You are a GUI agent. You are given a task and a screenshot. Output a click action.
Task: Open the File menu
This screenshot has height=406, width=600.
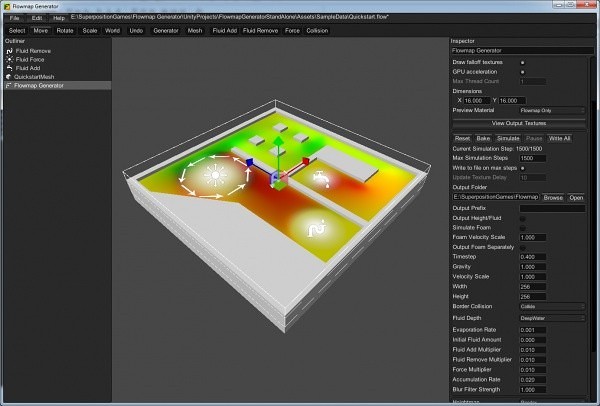(14, 18)
